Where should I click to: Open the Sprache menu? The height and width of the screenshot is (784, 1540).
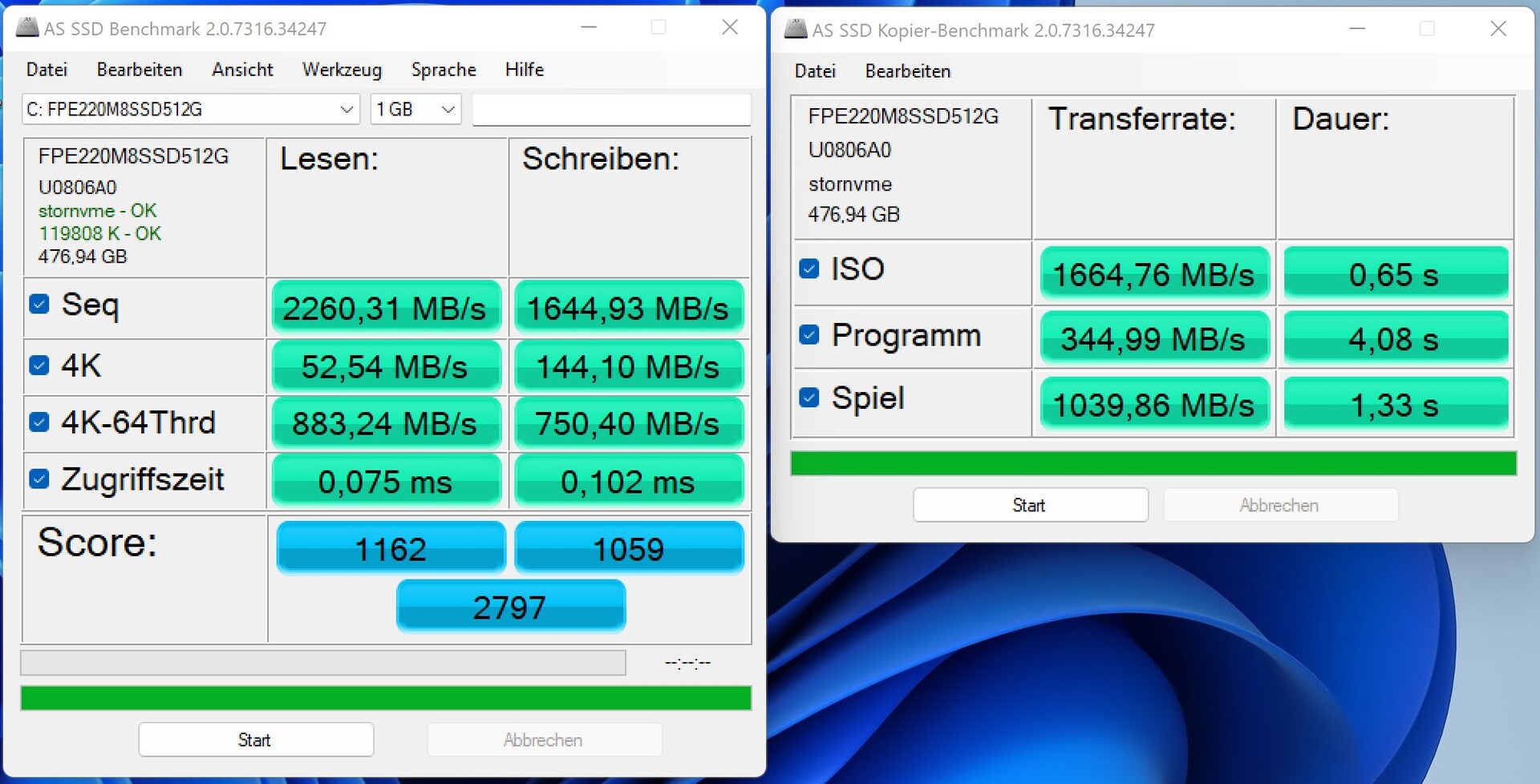pyautogui.click(x=444, y=70)
